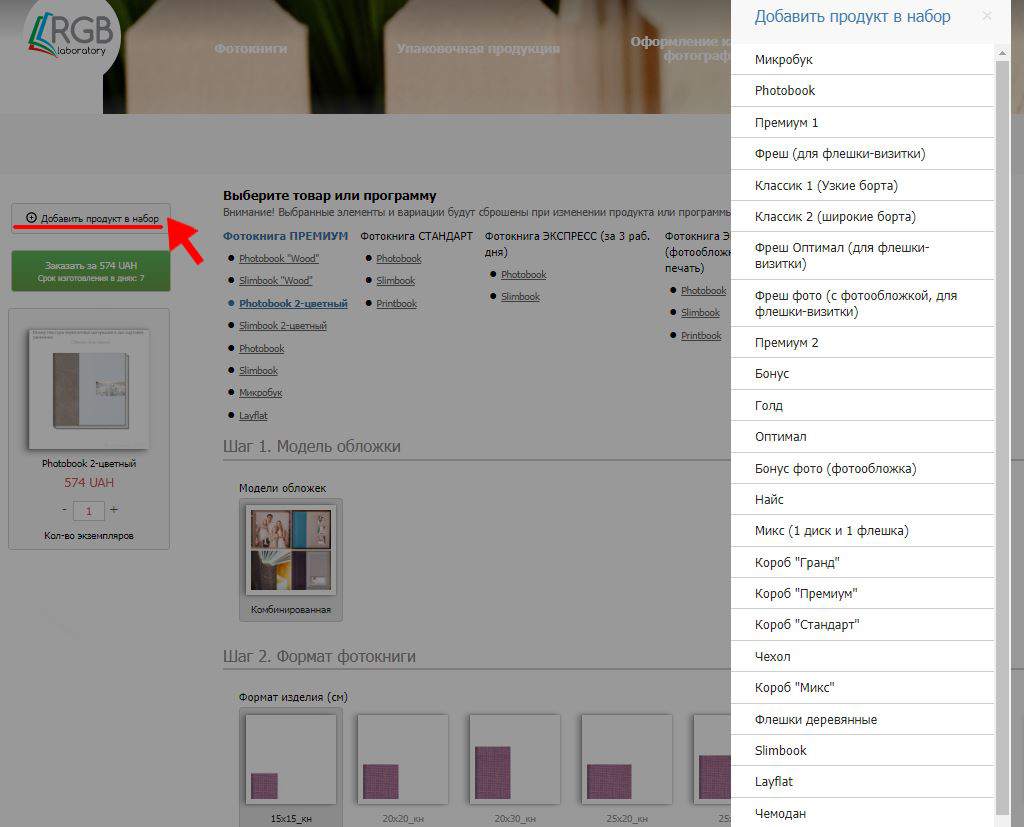Close the add product panel
The width and height of the screenshot is (1024, 827).
[x=987, y=16]
